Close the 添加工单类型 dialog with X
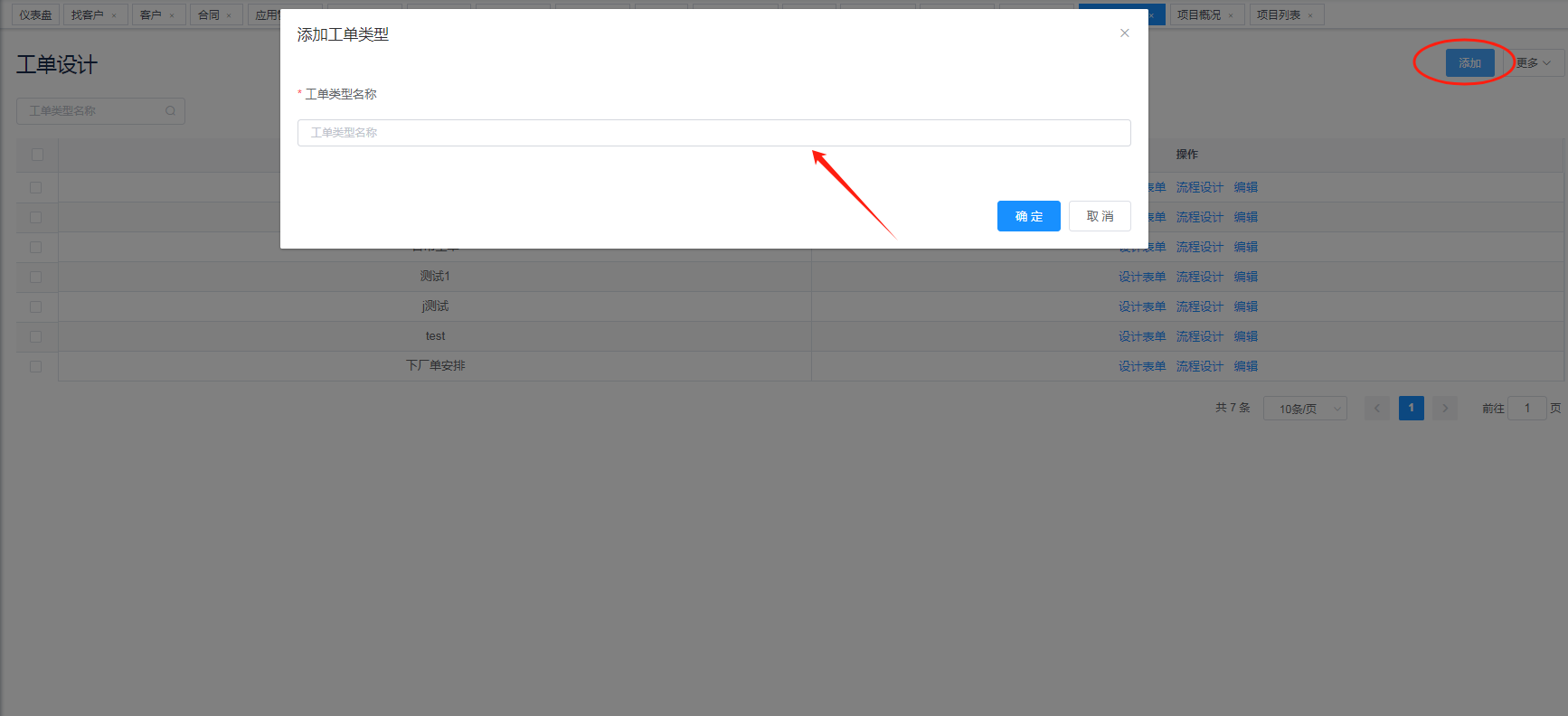1568x716 pixels. 1124,33
